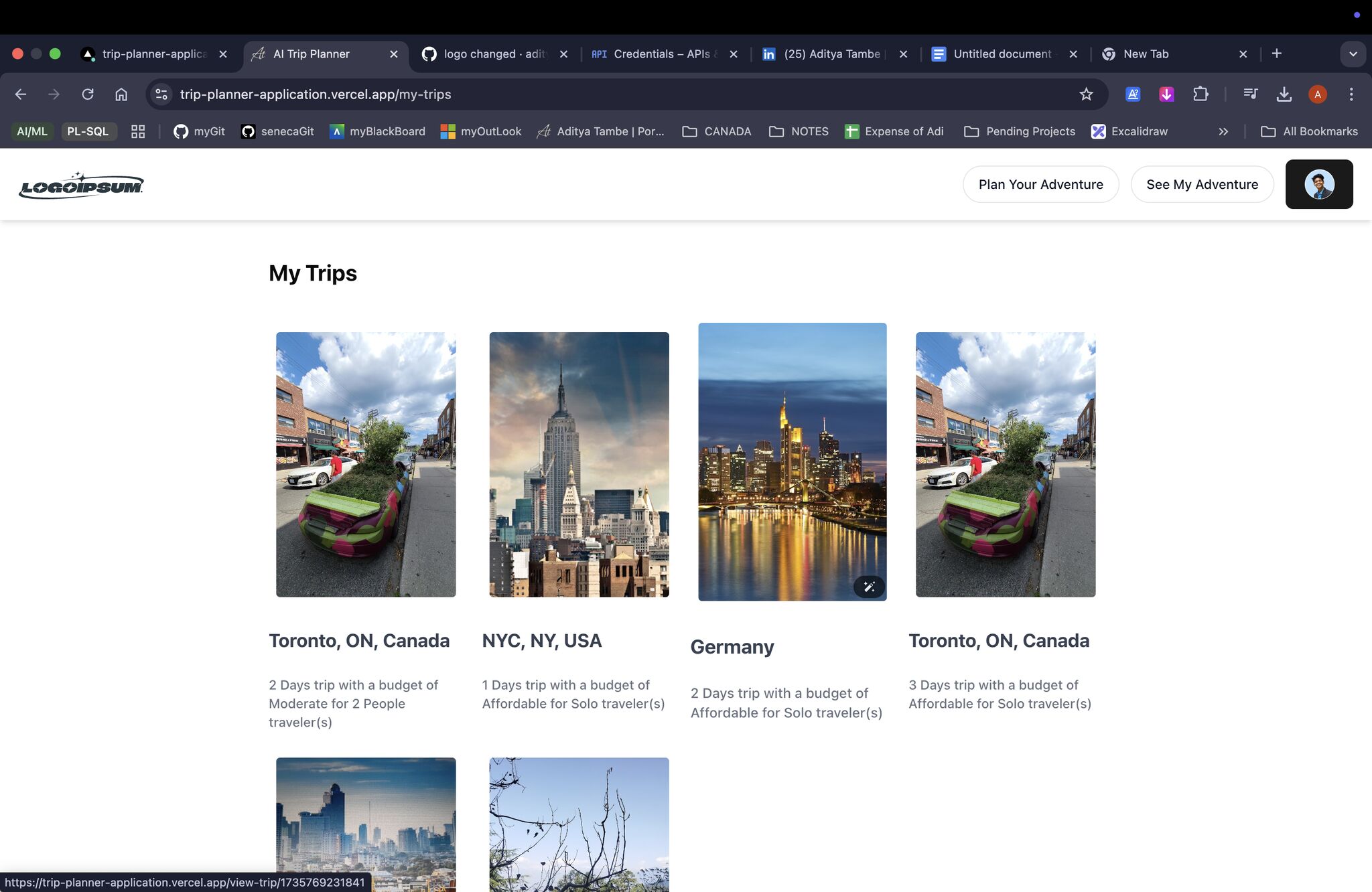The width and height of the screenshot is (1372, 892).
Task: View site information icon in address bar
Action: [161, 94]
